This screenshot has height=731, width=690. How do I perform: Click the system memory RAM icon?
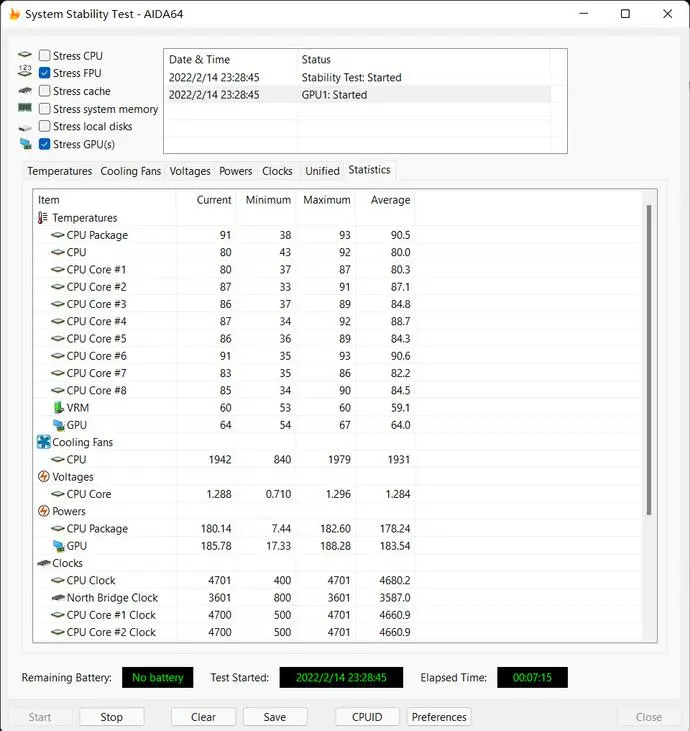(x=25, y=108)
